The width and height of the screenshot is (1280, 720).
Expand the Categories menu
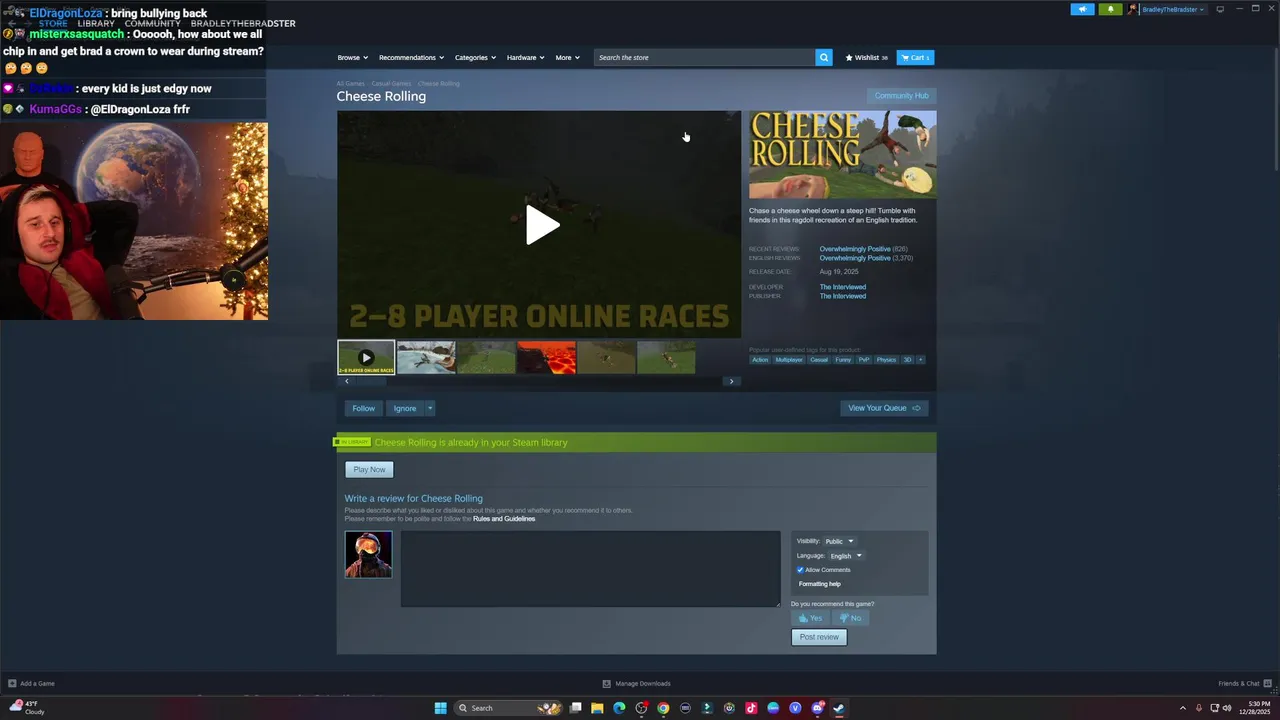pos(475,57)
